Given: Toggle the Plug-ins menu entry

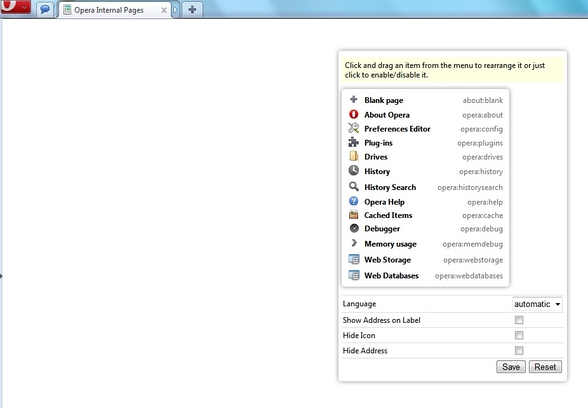Looking at the screenshot, I should click(x=425, y=142).
